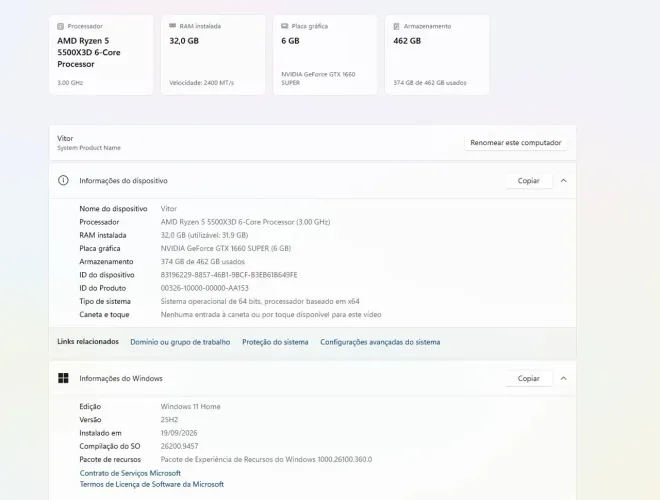Click 'Instalado em' label
Screen dimensions: 660x500
click(x=100, y=433)
